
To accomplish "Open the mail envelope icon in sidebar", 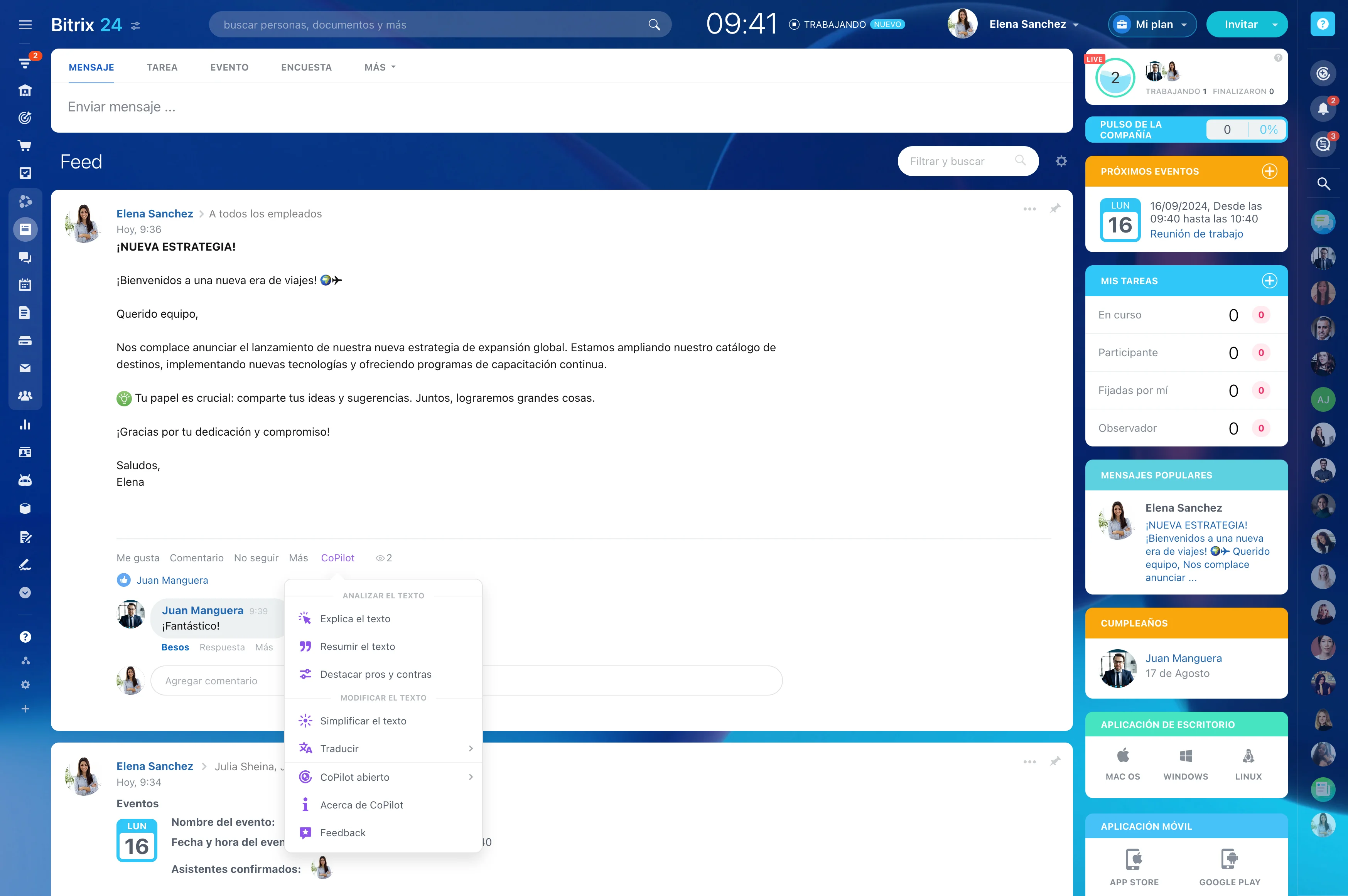I will pyautogui.click(x=25, y=368).
